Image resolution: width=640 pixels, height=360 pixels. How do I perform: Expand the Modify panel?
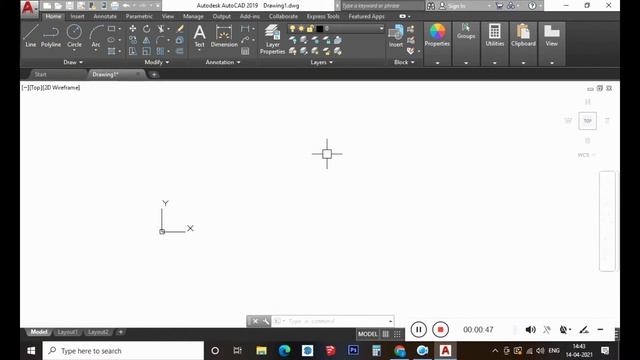157,62
